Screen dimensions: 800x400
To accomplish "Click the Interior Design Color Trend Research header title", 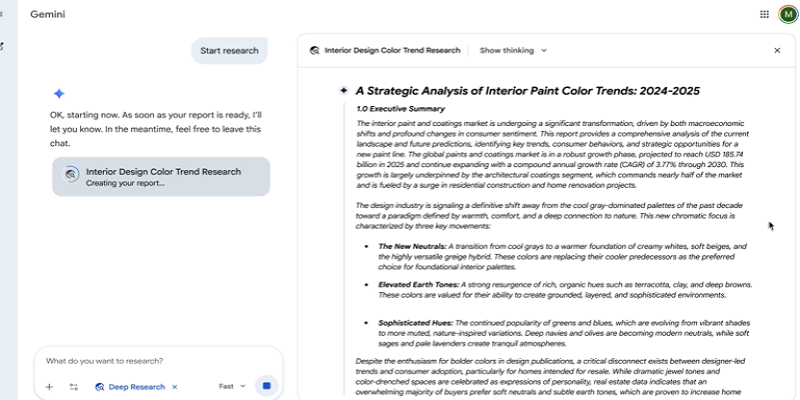I will (392, 50).
